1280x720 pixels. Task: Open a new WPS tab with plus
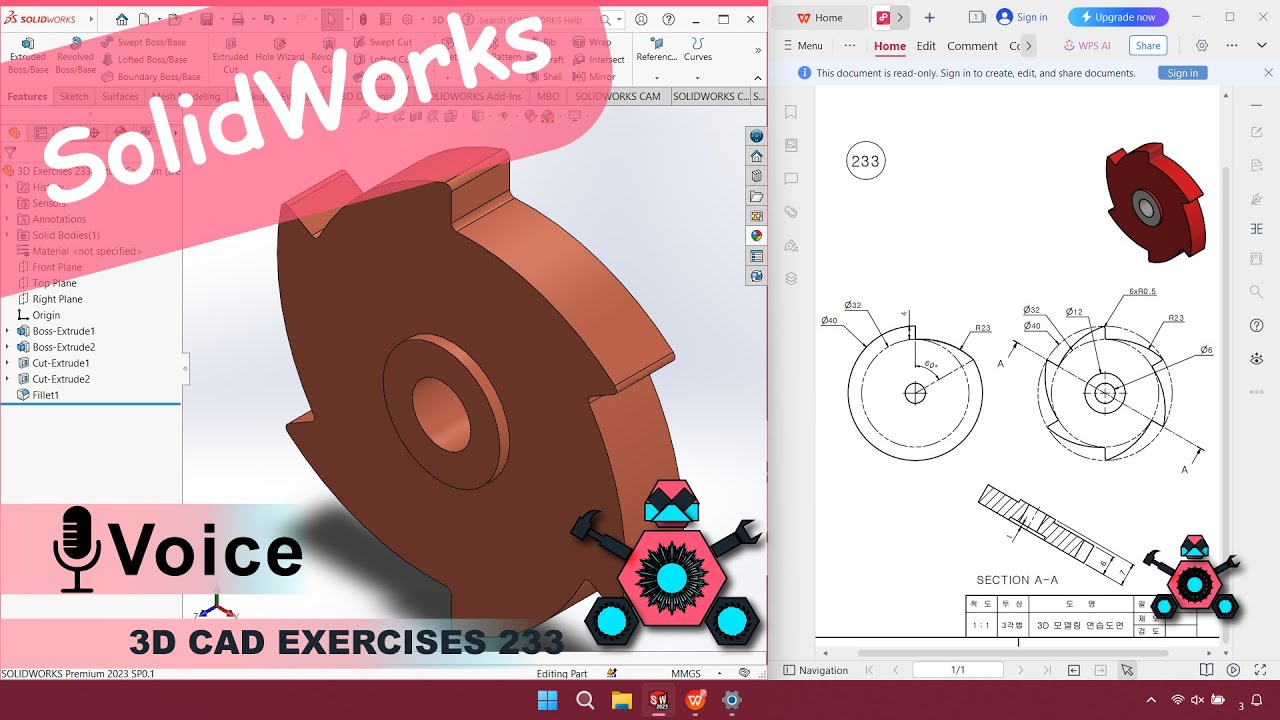coord(929,17)
